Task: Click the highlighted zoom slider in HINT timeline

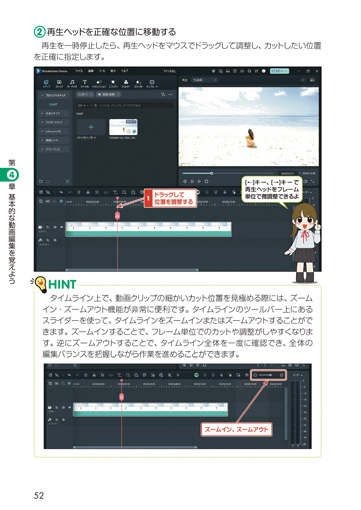Action: (x=268, y=375)
